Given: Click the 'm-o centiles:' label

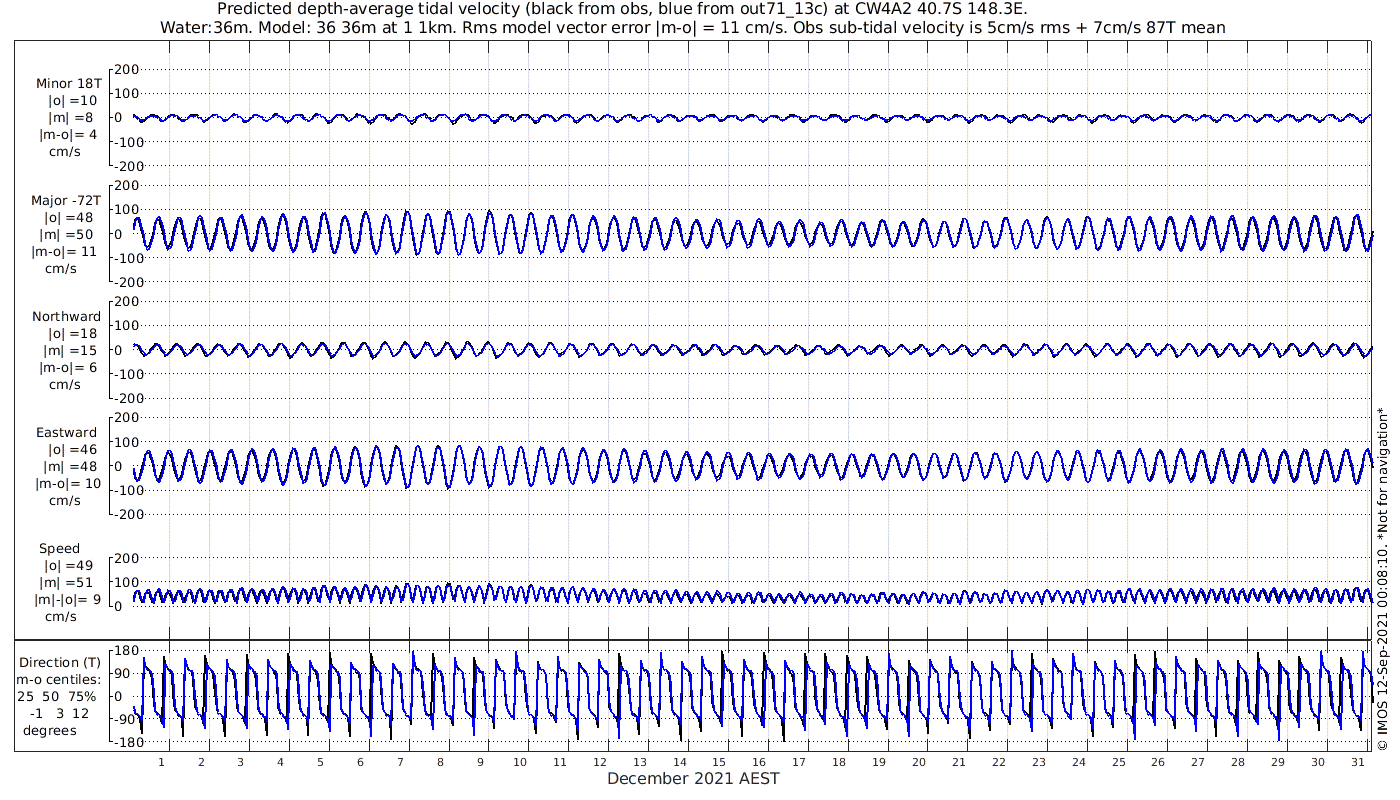Looking at the screenshot, I should tap(59, 680).
